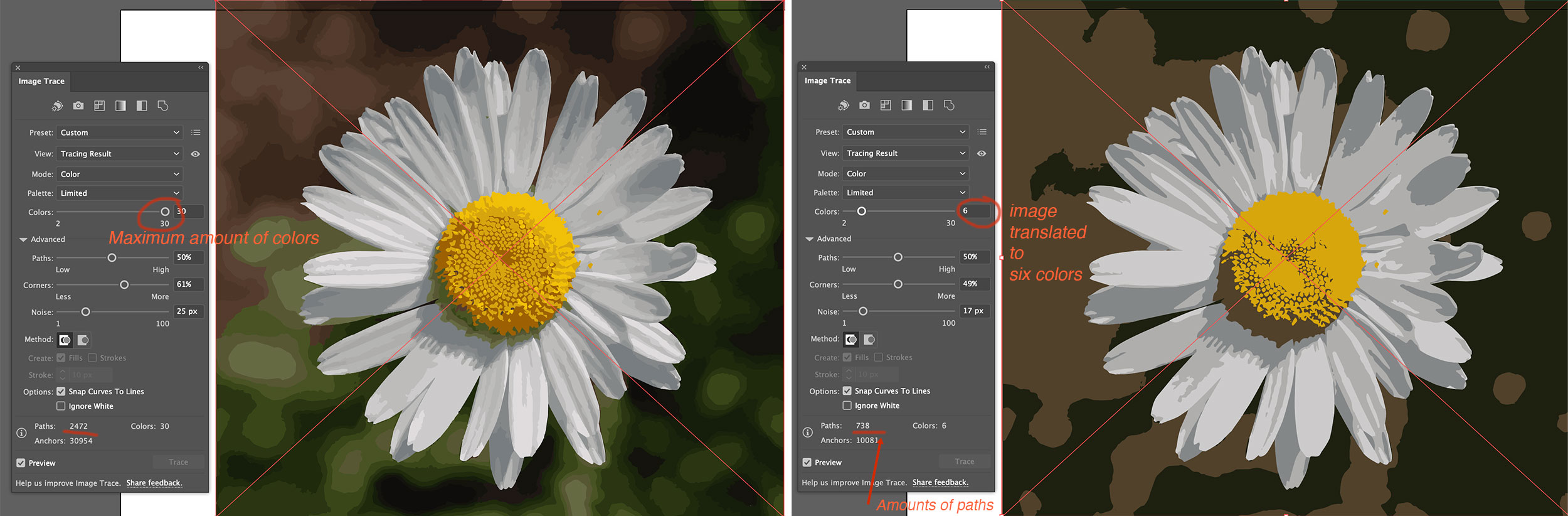Collapse Advanced section in left panel
This screenshot has width=1568, height=516.
[x=23, y=240]
